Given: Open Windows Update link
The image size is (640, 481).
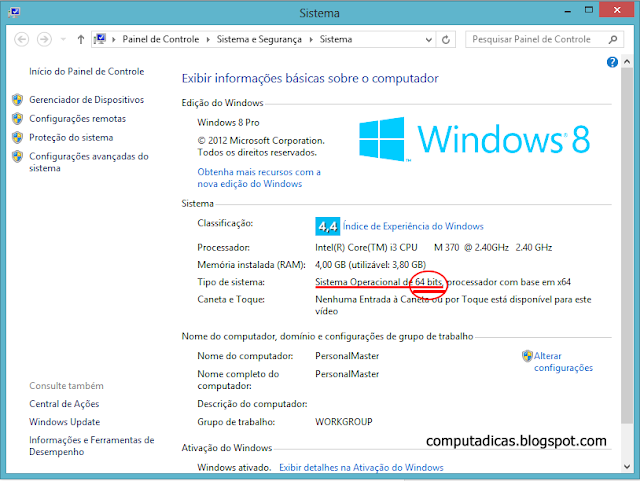Looking at the screenshot, I should click(x=64, y=422).
